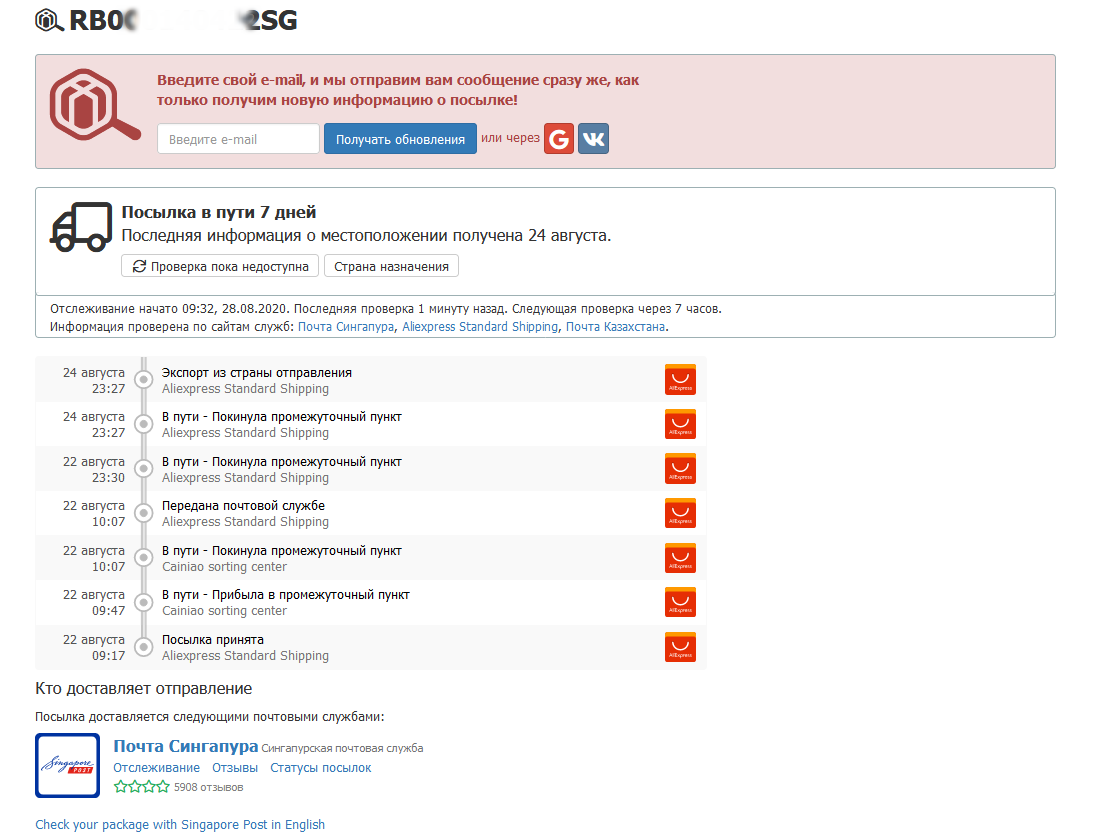Click the delivery truck icon

coord(81,227)
